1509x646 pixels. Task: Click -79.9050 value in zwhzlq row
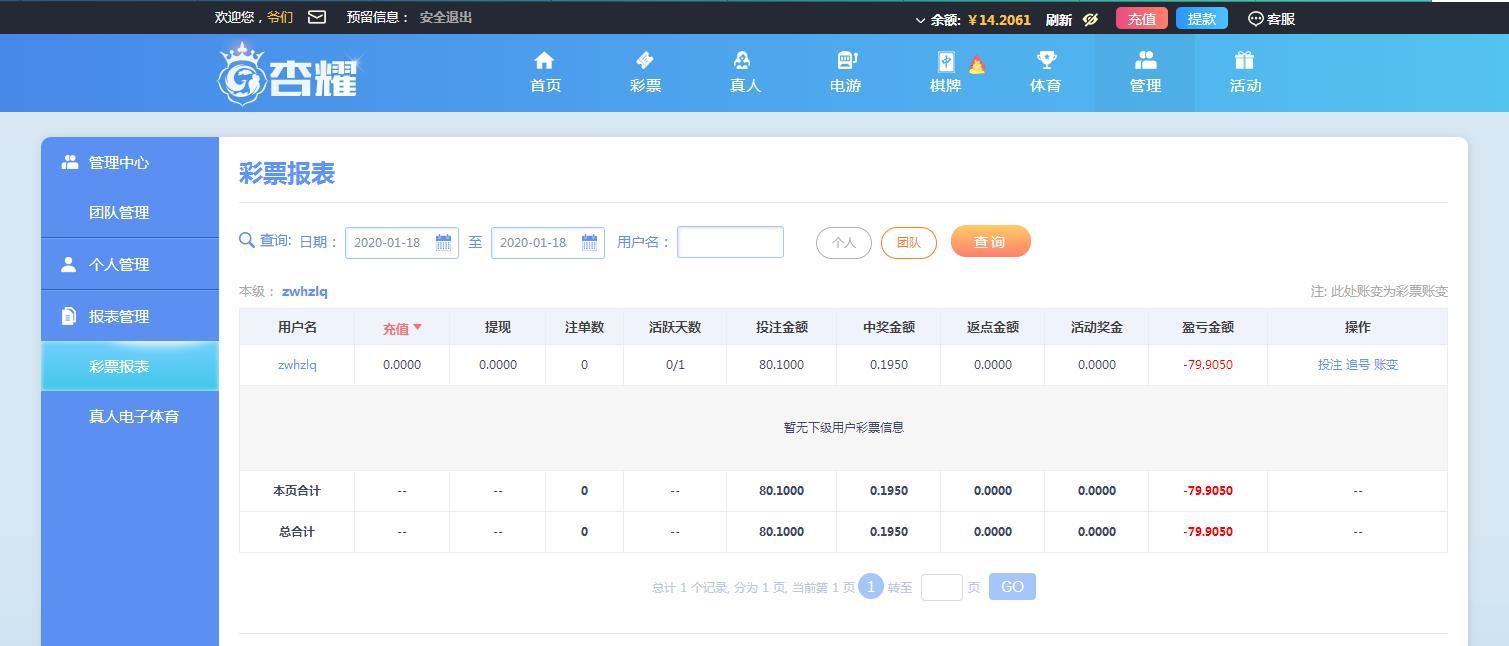coord(1208,365)
